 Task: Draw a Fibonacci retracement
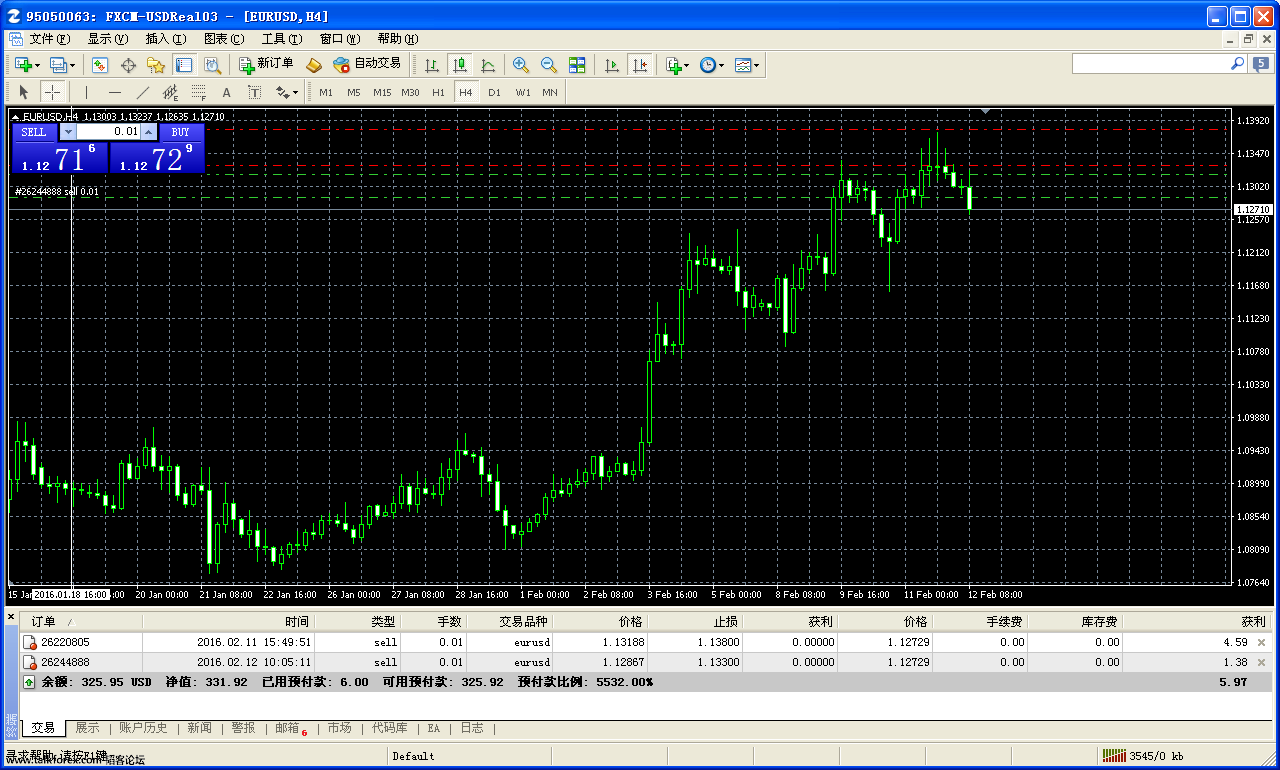point(198,92)
